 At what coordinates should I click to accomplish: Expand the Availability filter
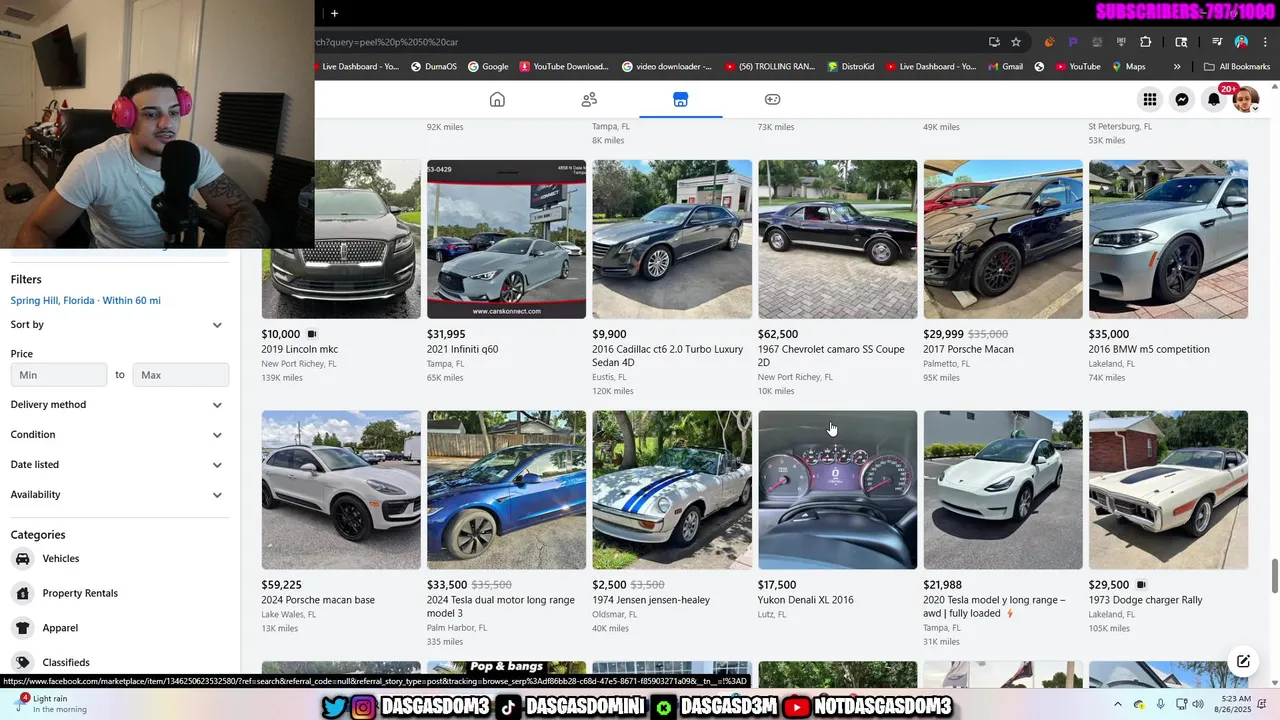tap(119, 495)
